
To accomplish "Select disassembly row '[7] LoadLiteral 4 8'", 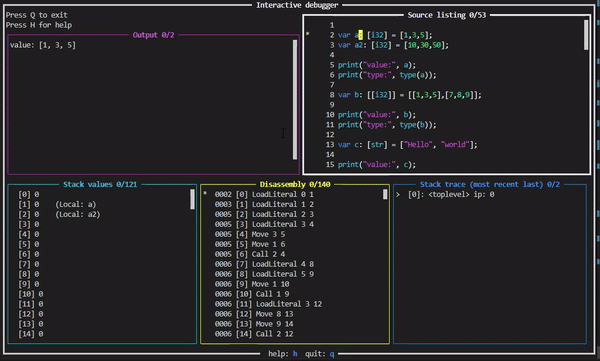I will point(264,264).
